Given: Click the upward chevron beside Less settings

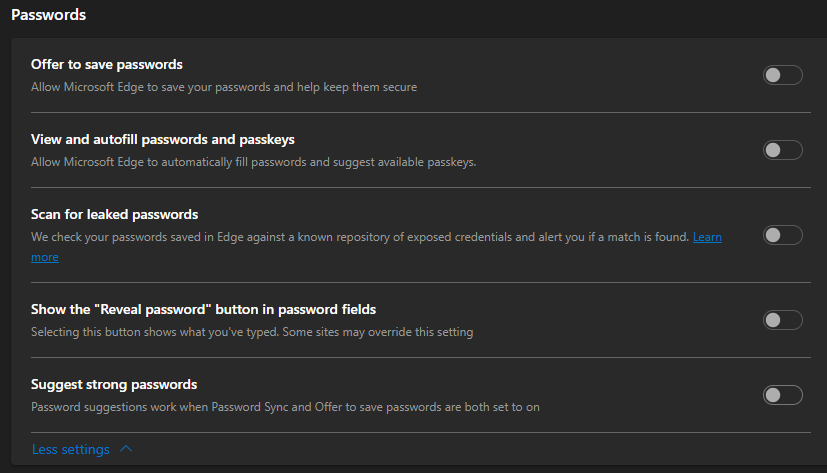Looking at the screenshot, I should [x=126, y=449].
